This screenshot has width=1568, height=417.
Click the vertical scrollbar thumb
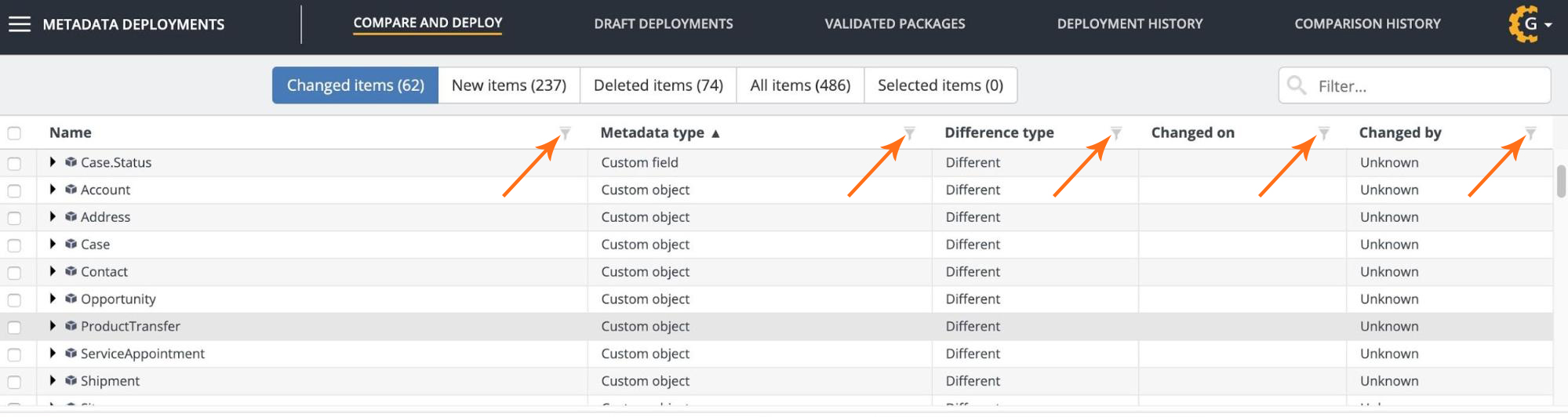(x=1560, y=181)
